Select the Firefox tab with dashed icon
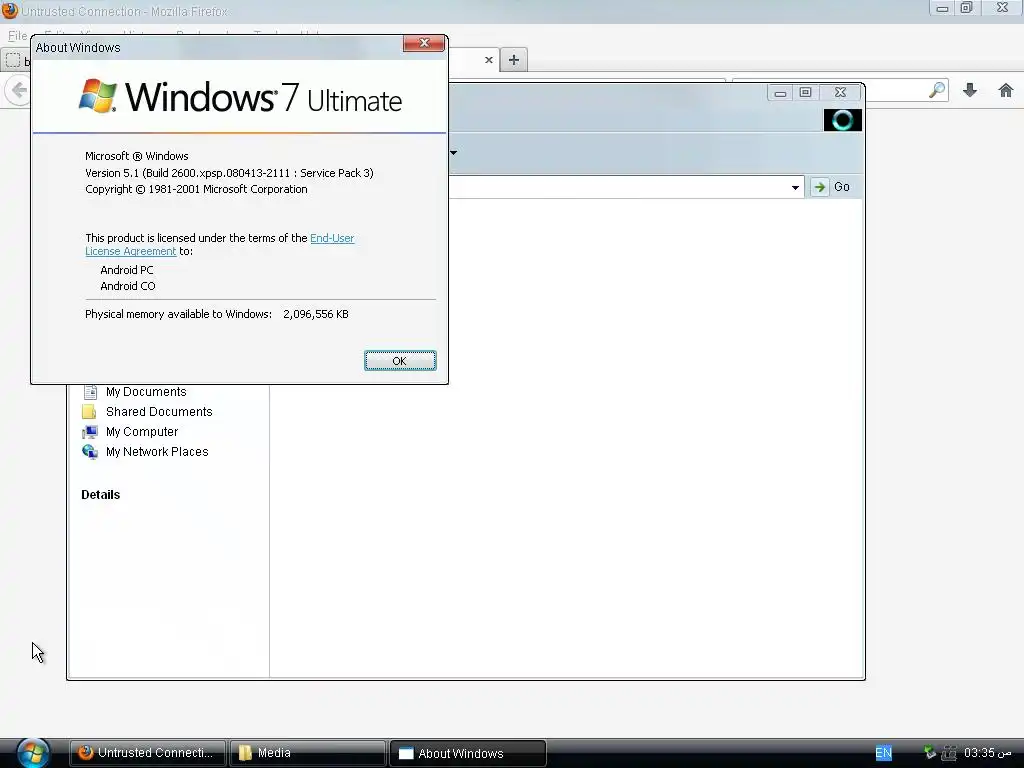This screenshot has height=768, width=1024. [17, 60]
